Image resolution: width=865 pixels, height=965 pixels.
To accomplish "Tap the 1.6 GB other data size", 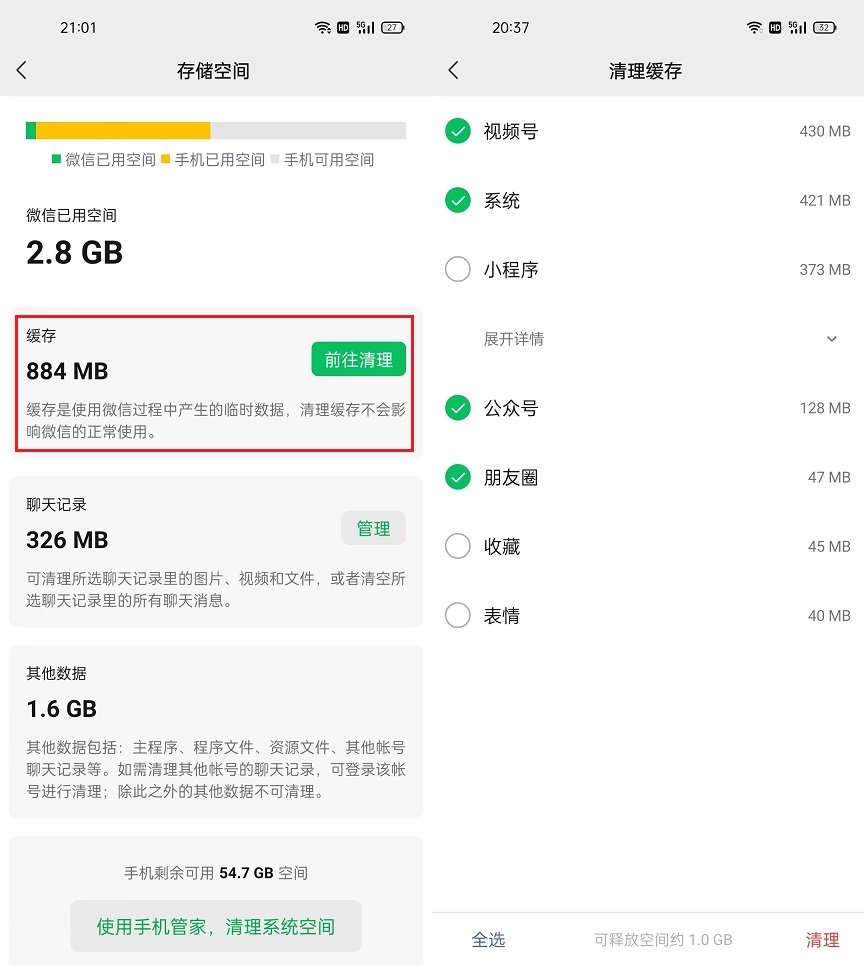I will click(x=62, y=709).
